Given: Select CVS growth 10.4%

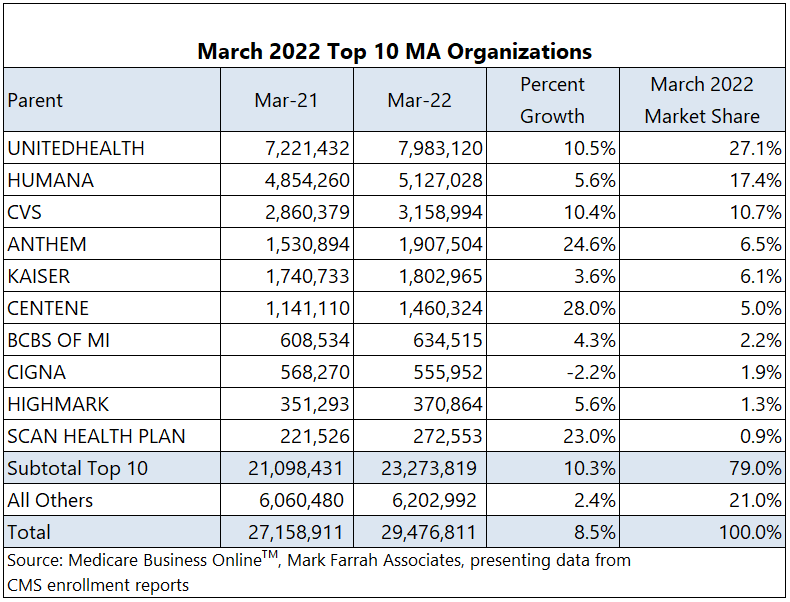Looking at the screenshot, I should coord(589,212).
